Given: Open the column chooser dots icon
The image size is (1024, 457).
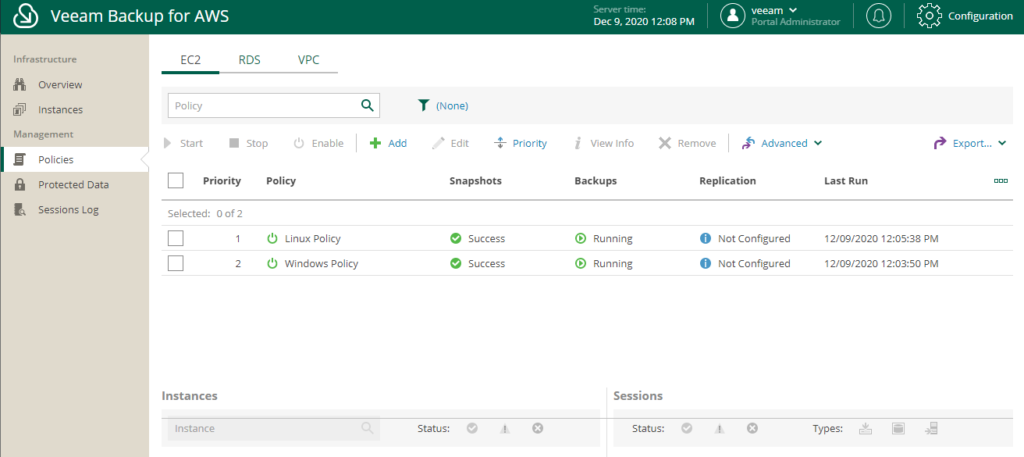Looking at the screenshot, I should coord(1000,181).
